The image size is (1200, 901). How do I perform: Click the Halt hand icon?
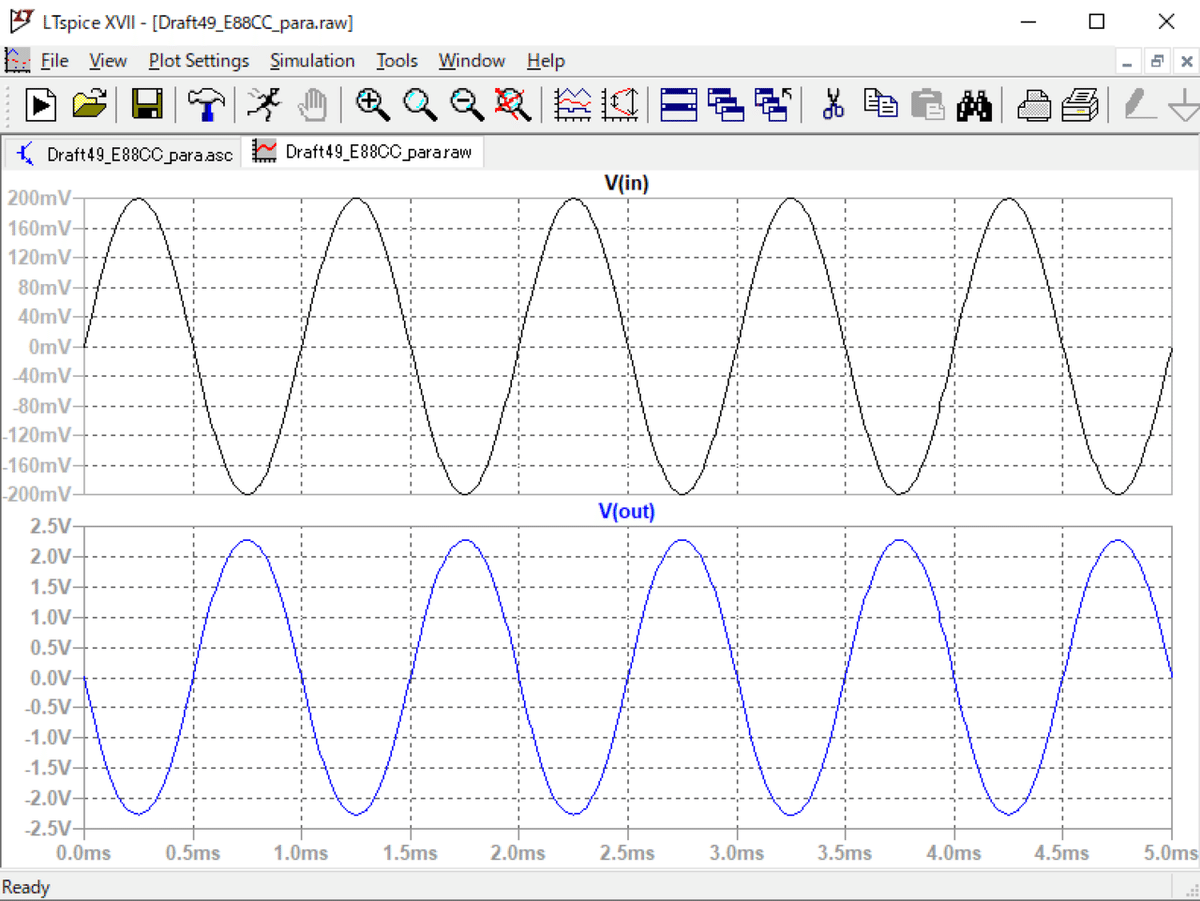[x=313, y=103]
